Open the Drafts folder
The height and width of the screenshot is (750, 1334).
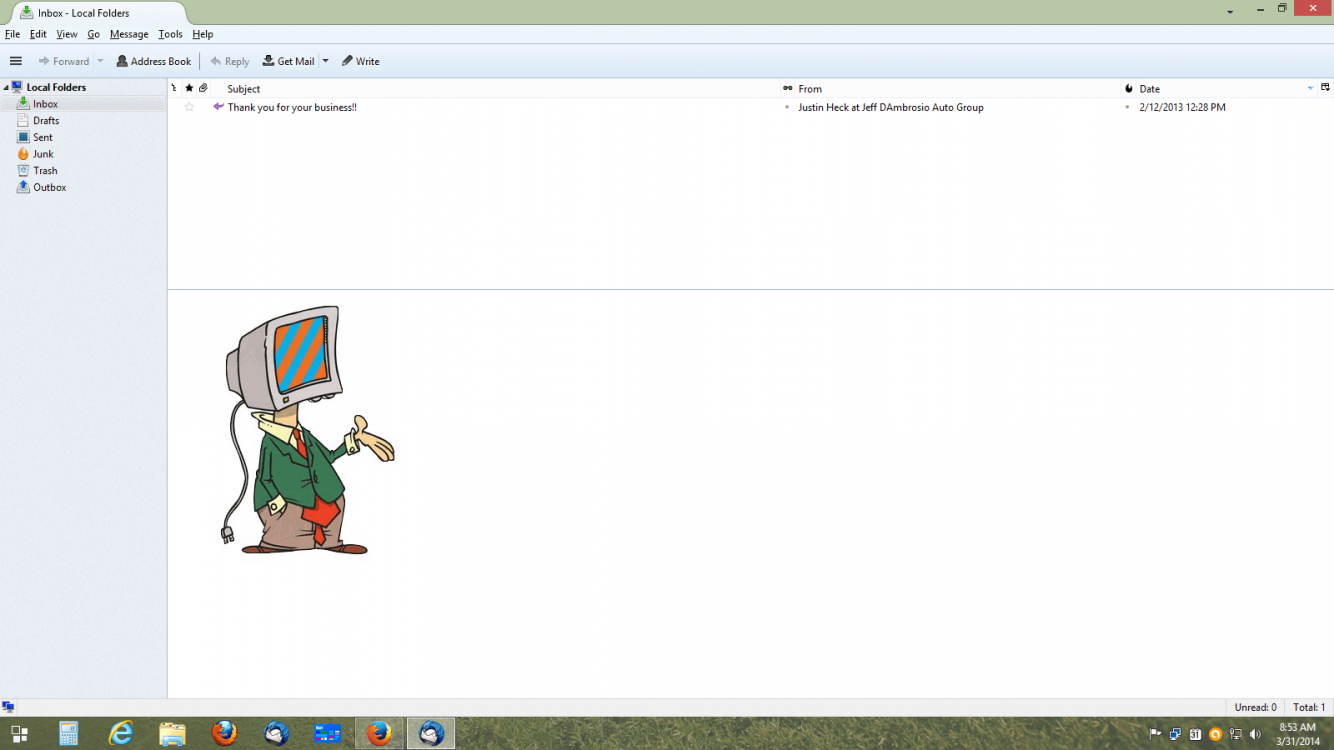[x=45, y=121]
